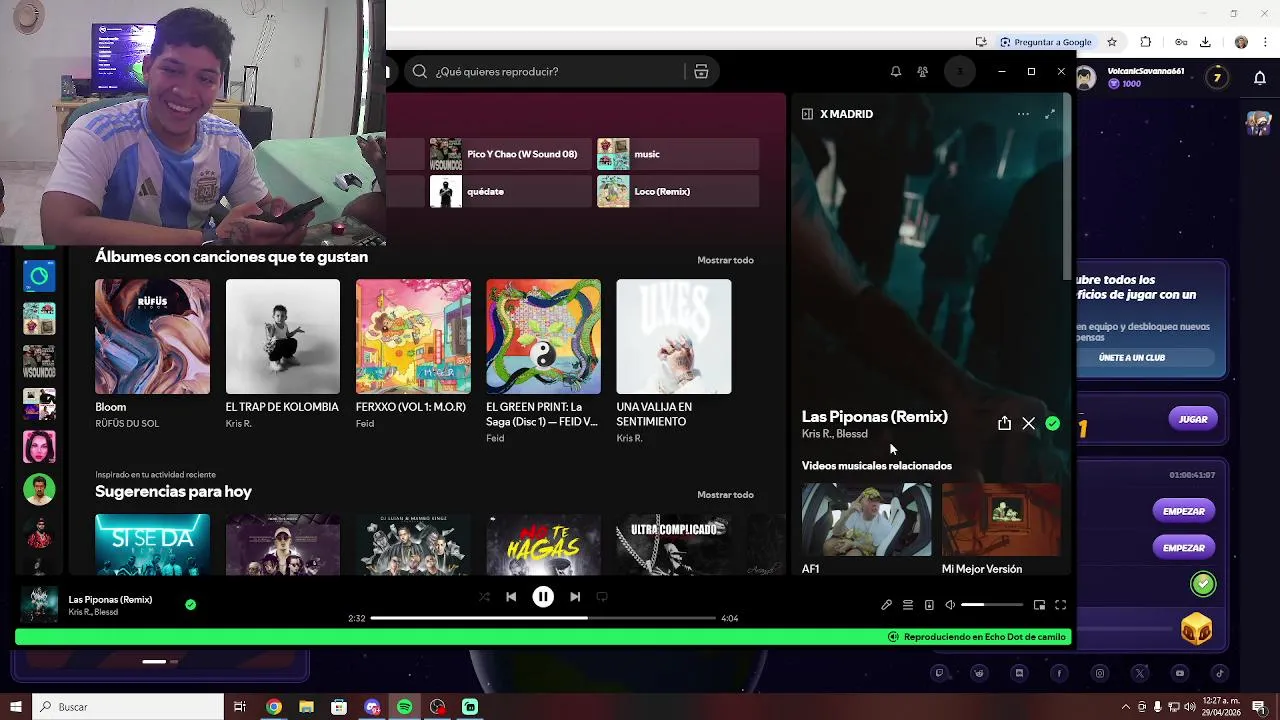Open the Chrome extensions puzzle icon

[x=1146, y=42]
